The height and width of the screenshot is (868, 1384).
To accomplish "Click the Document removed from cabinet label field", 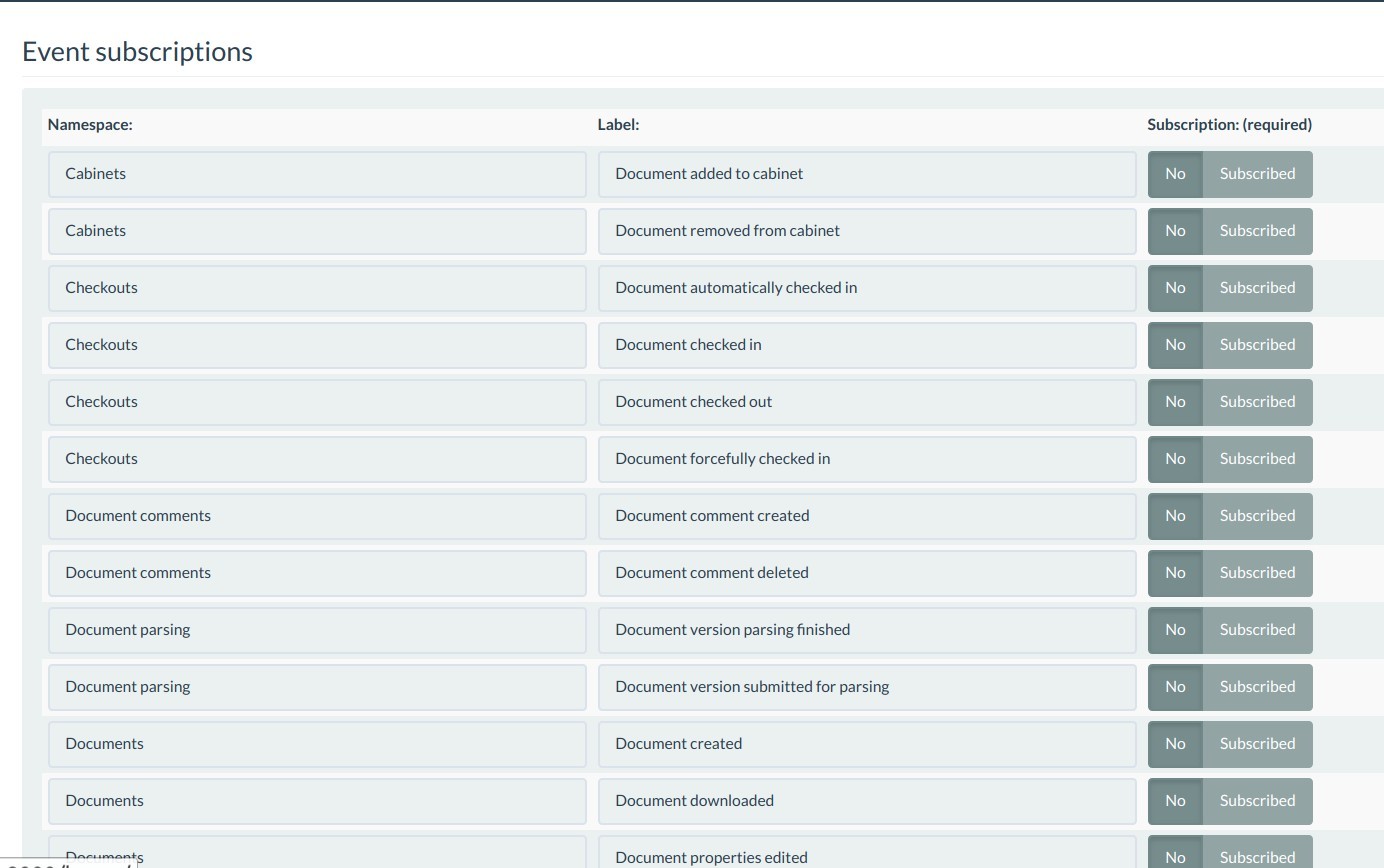I will click(867, 231).
